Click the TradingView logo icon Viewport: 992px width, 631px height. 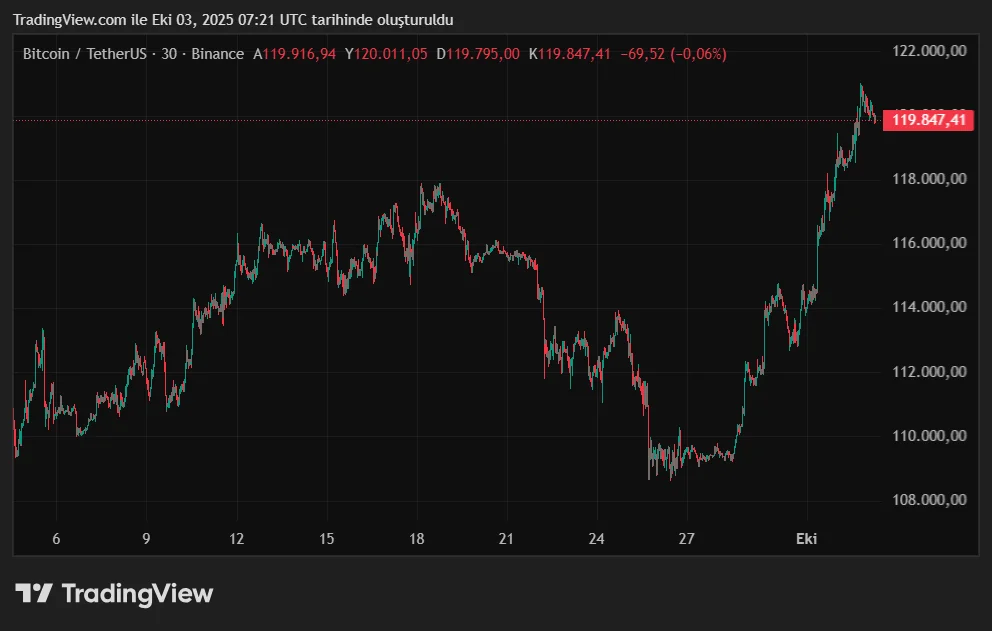click(x=34, y=593)
